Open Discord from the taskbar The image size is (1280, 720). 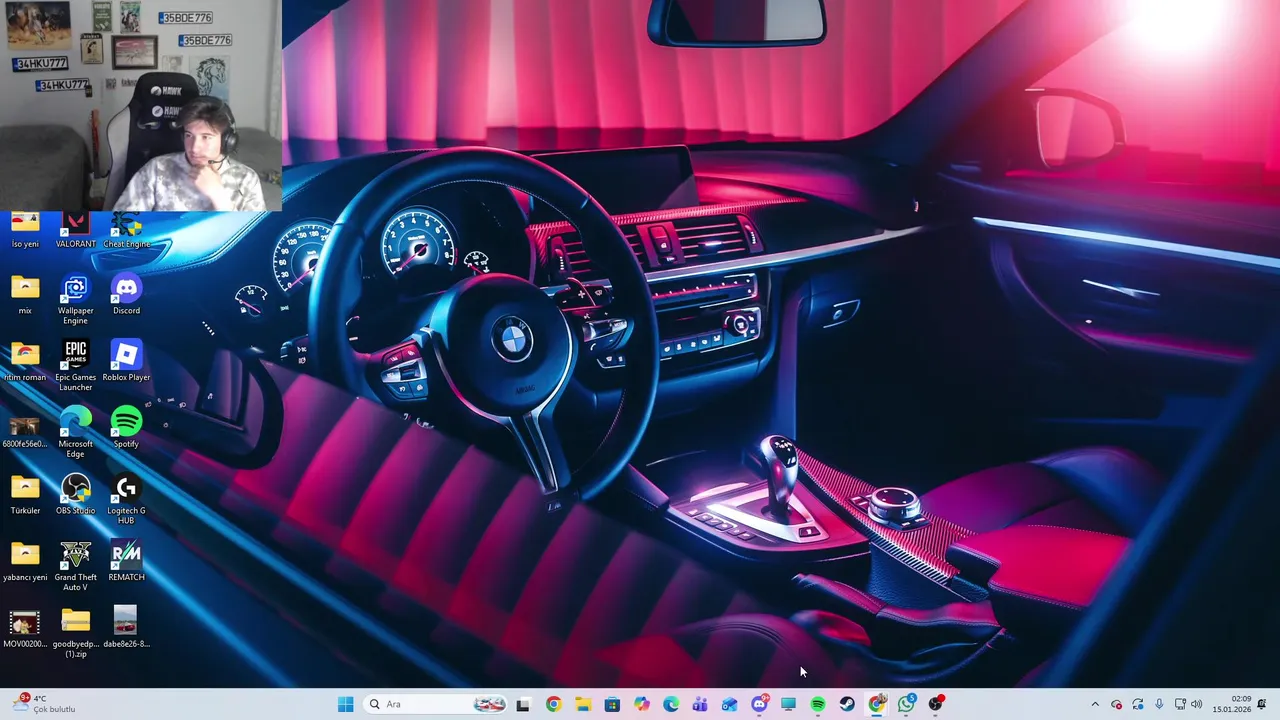pos(759,704)
